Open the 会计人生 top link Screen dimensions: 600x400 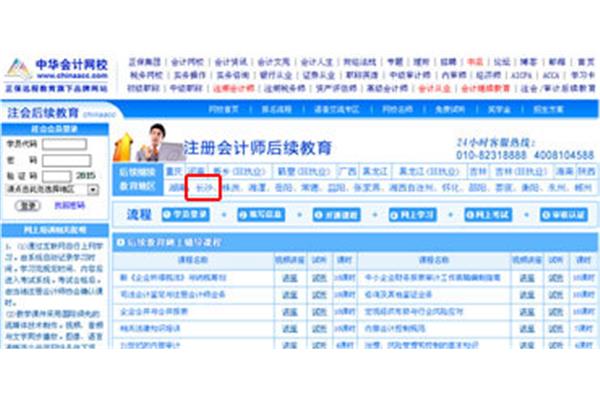click(317, 62)
